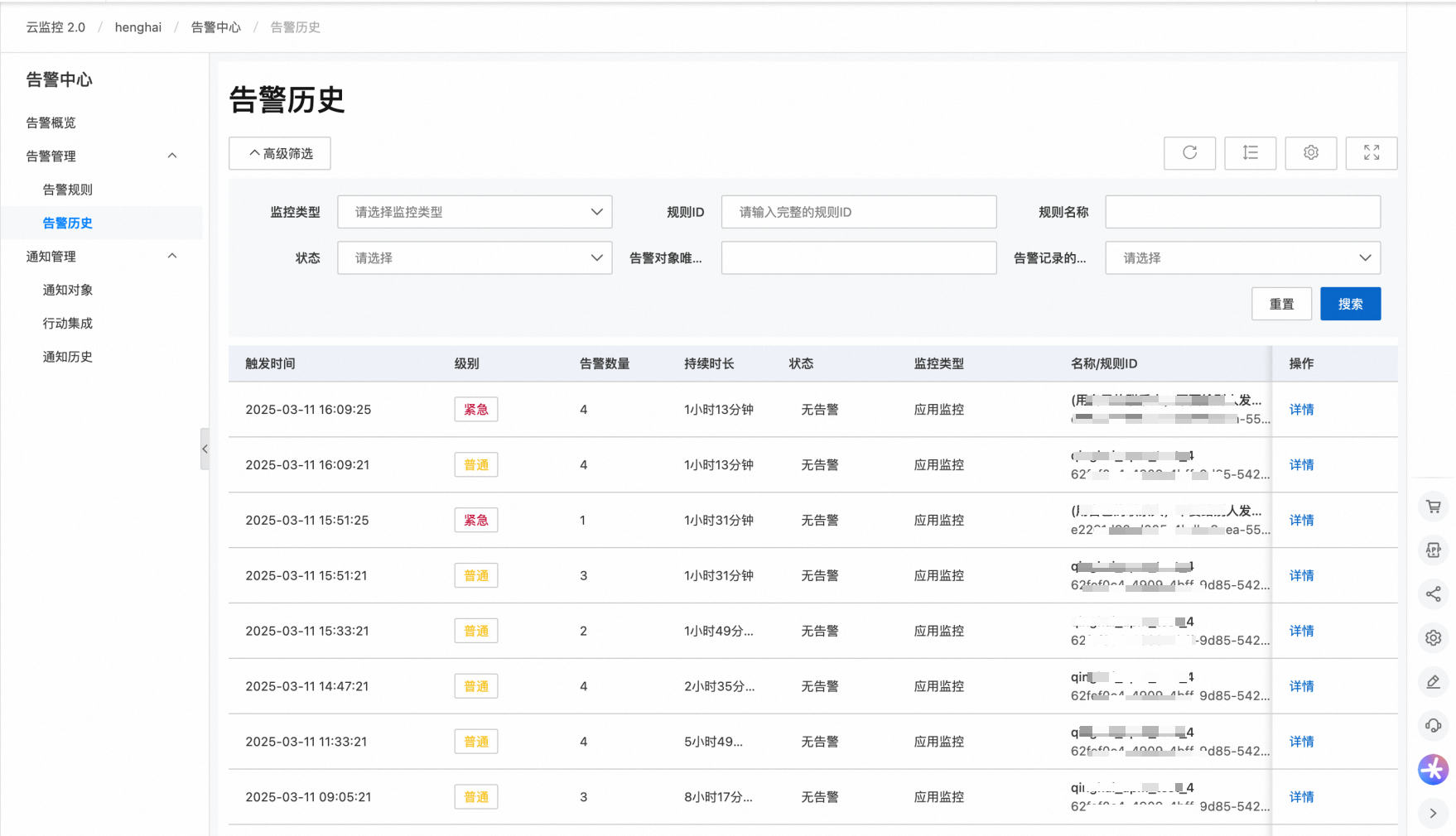Open 详情 for the 14:47:21 alert

pos(1301,687)
